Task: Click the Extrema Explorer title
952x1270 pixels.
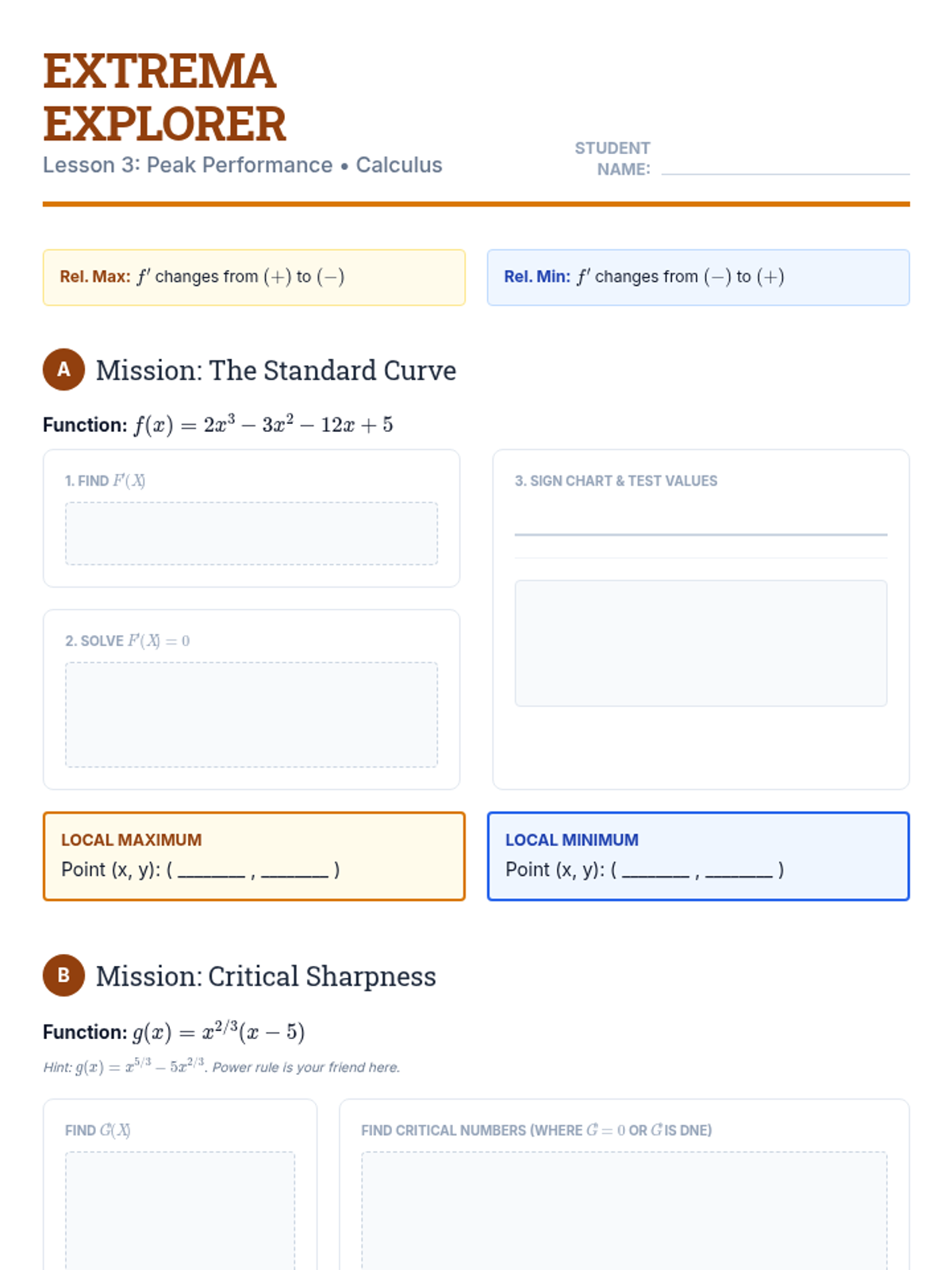Action: tap(164, 97)
